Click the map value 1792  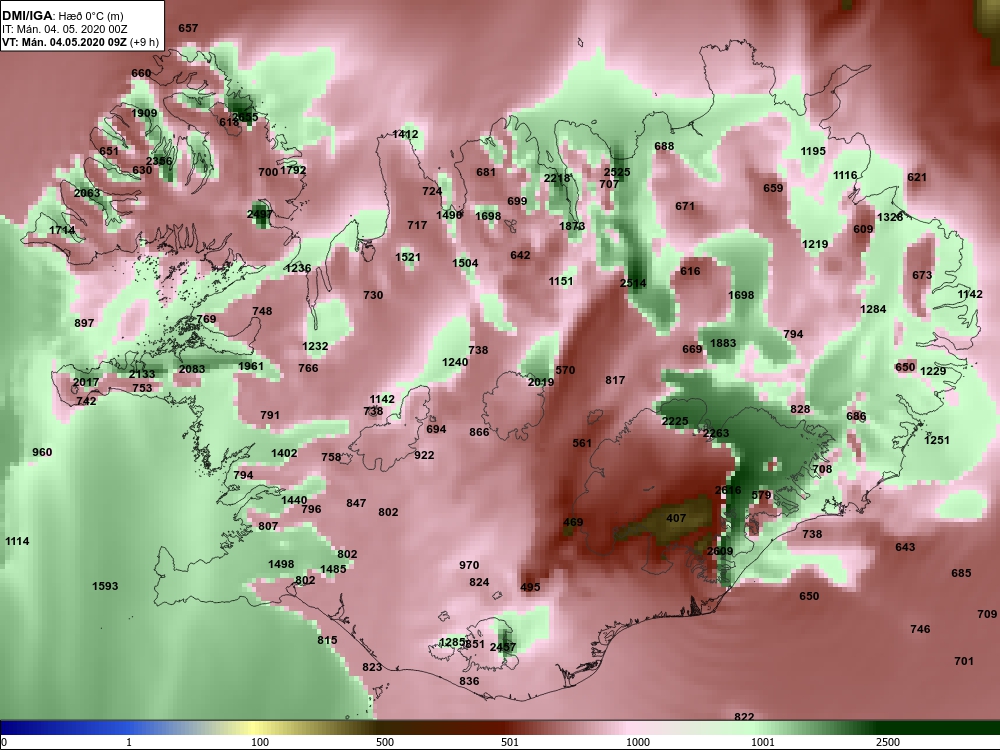293,170
